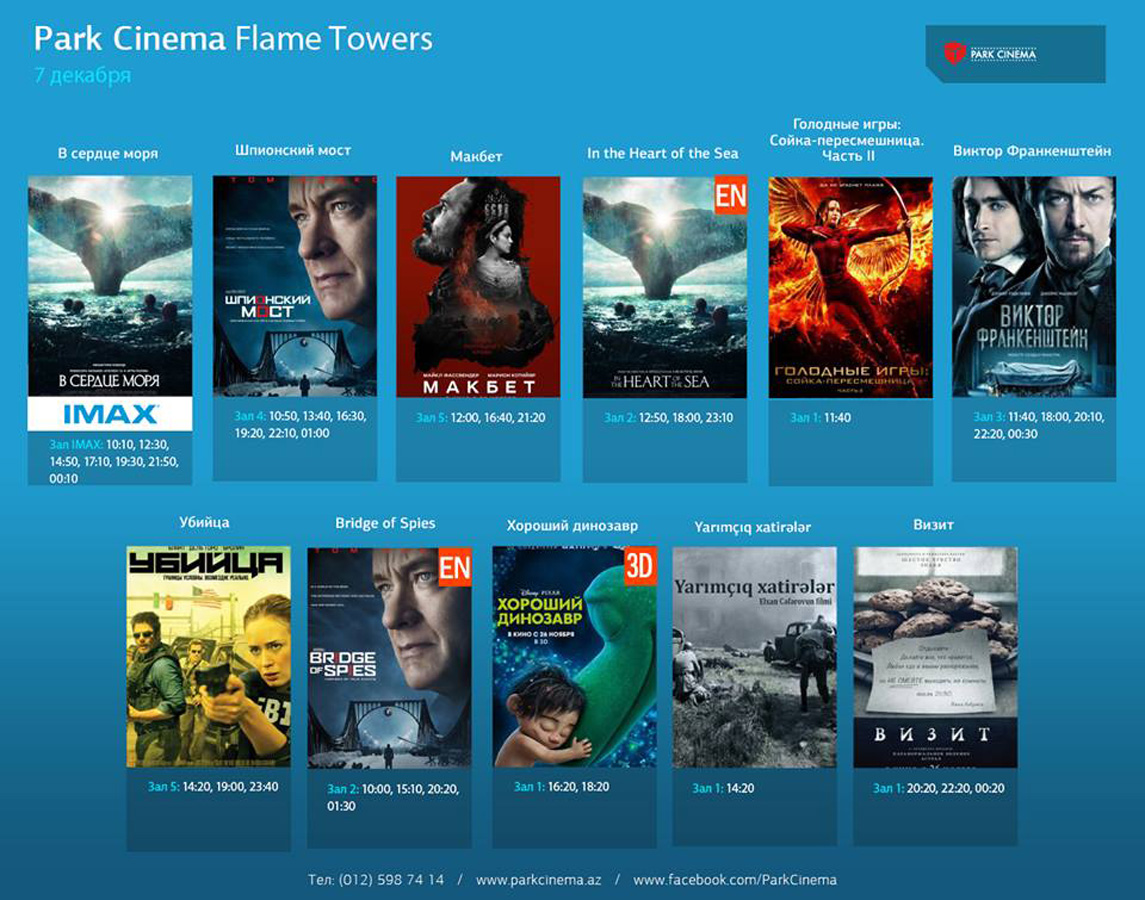Click Зал 3 showtimes for Виктор Франкенштейн
The image size is (1145, 900).
coord(1039,425)
